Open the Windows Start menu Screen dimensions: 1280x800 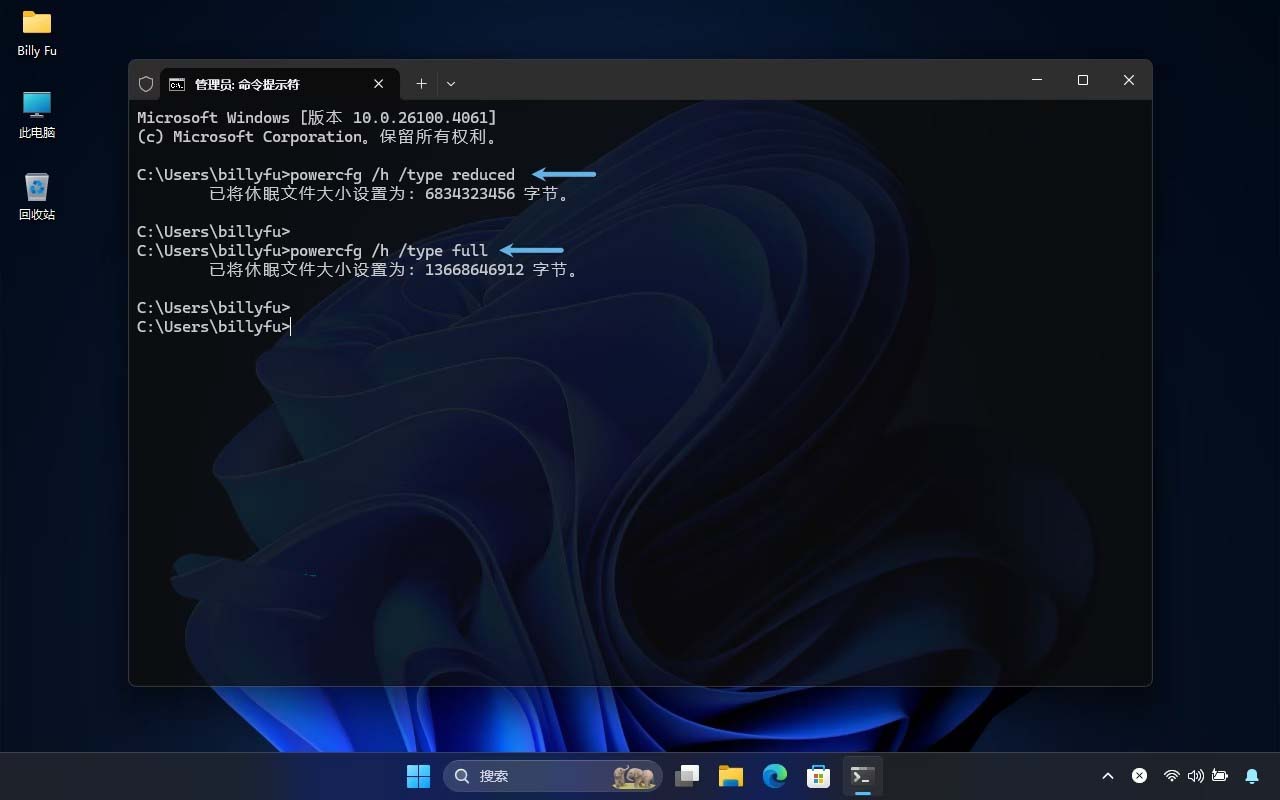click(418, 776)
